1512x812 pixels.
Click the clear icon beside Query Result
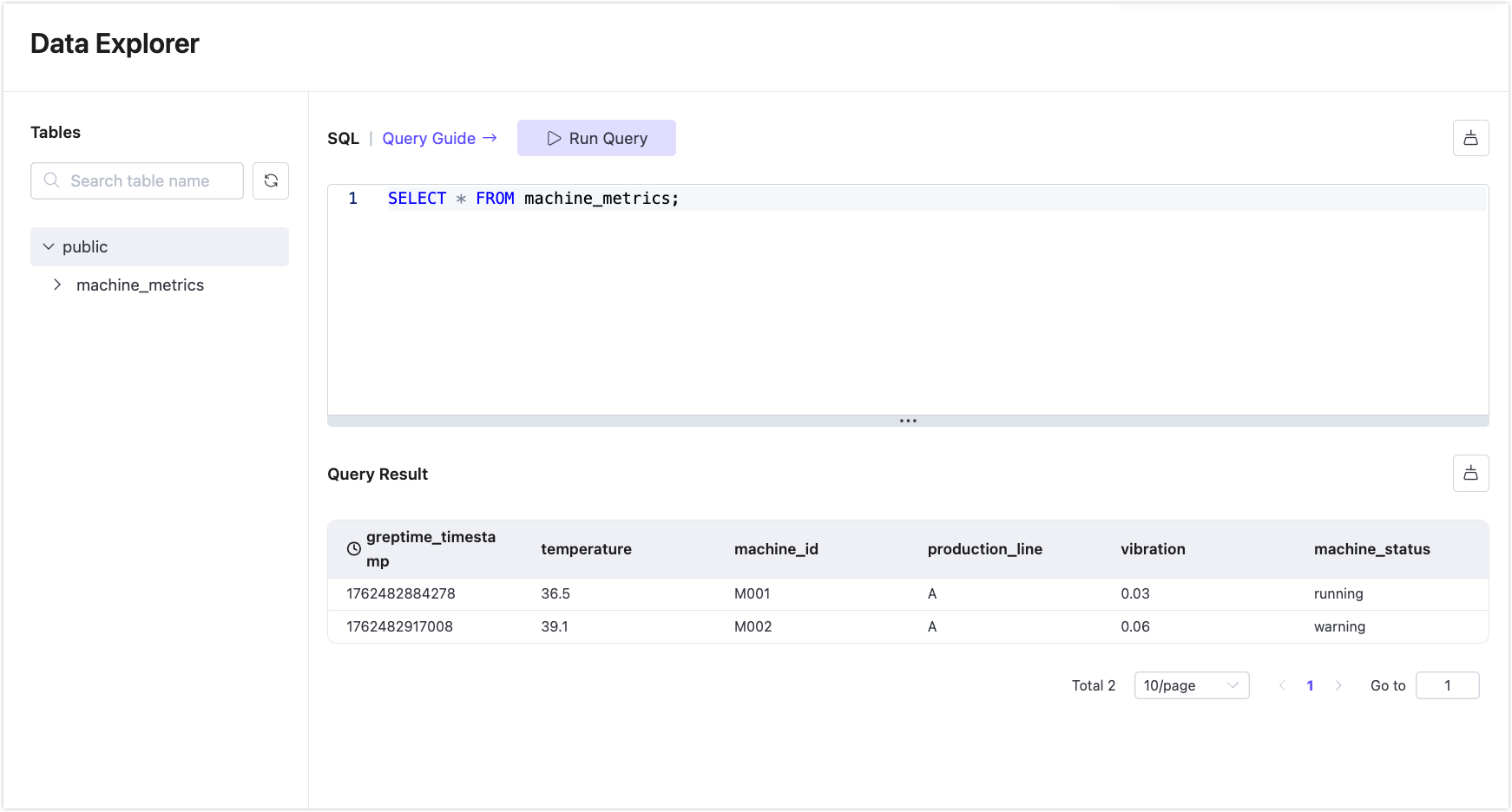pyautogui.click(x=1470, y=474)
